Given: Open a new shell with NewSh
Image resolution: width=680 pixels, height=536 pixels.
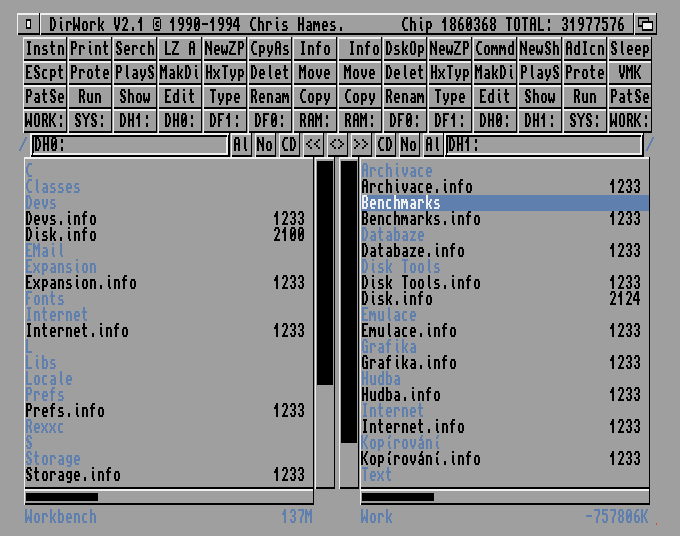Looking at the screenshot, I should pyautogui.click(x=539, y=48).
